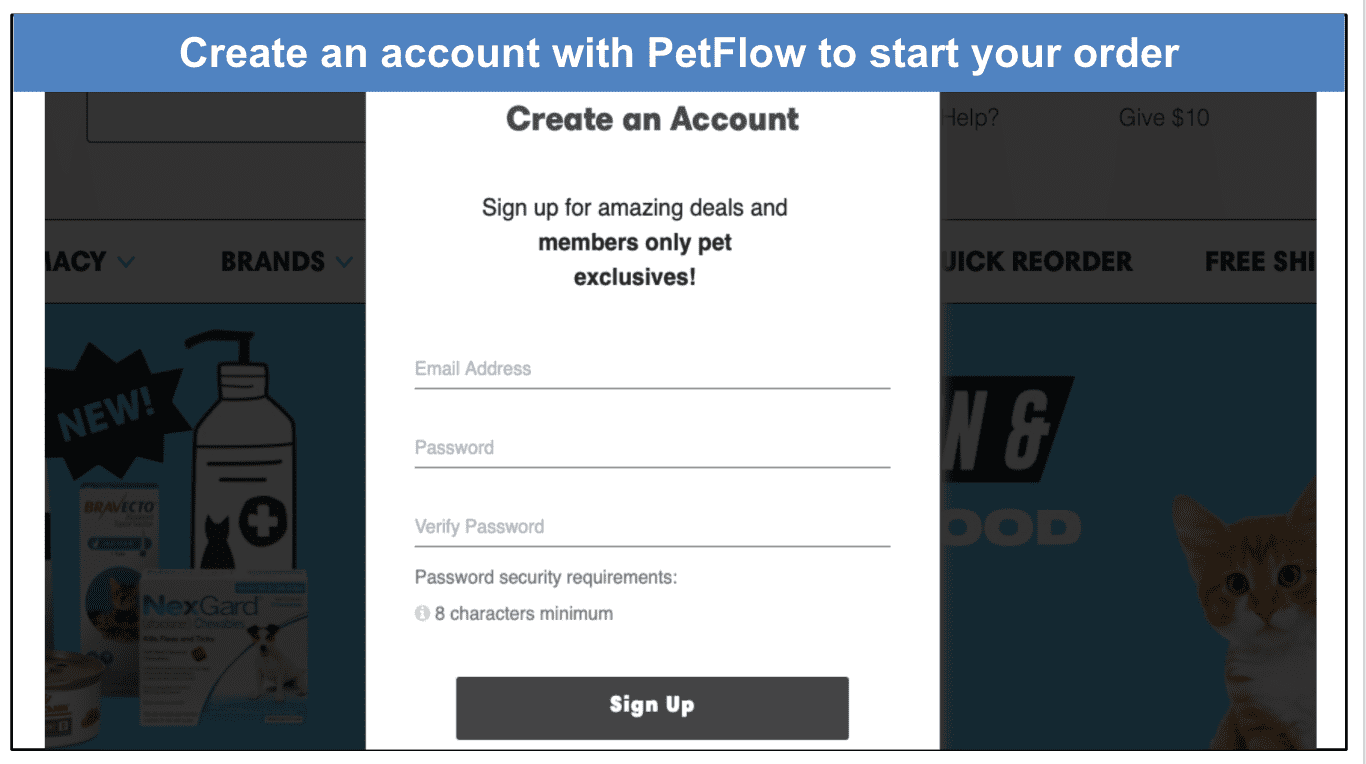Click the chevron next to BRANDS

[344, 262]
